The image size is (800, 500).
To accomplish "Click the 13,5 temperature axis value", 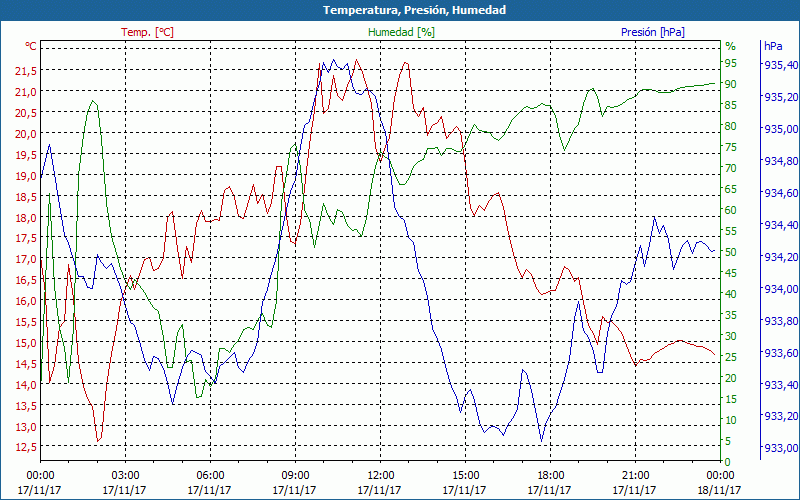I will click(x=26, y=405).
